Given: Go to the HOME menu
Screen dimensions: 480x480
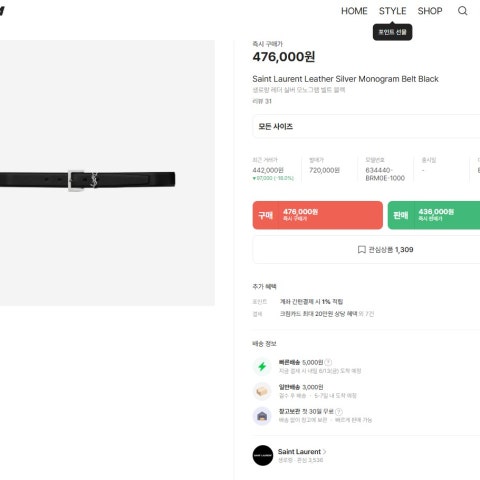Looking at the screenshot, I should coord(354,11).
